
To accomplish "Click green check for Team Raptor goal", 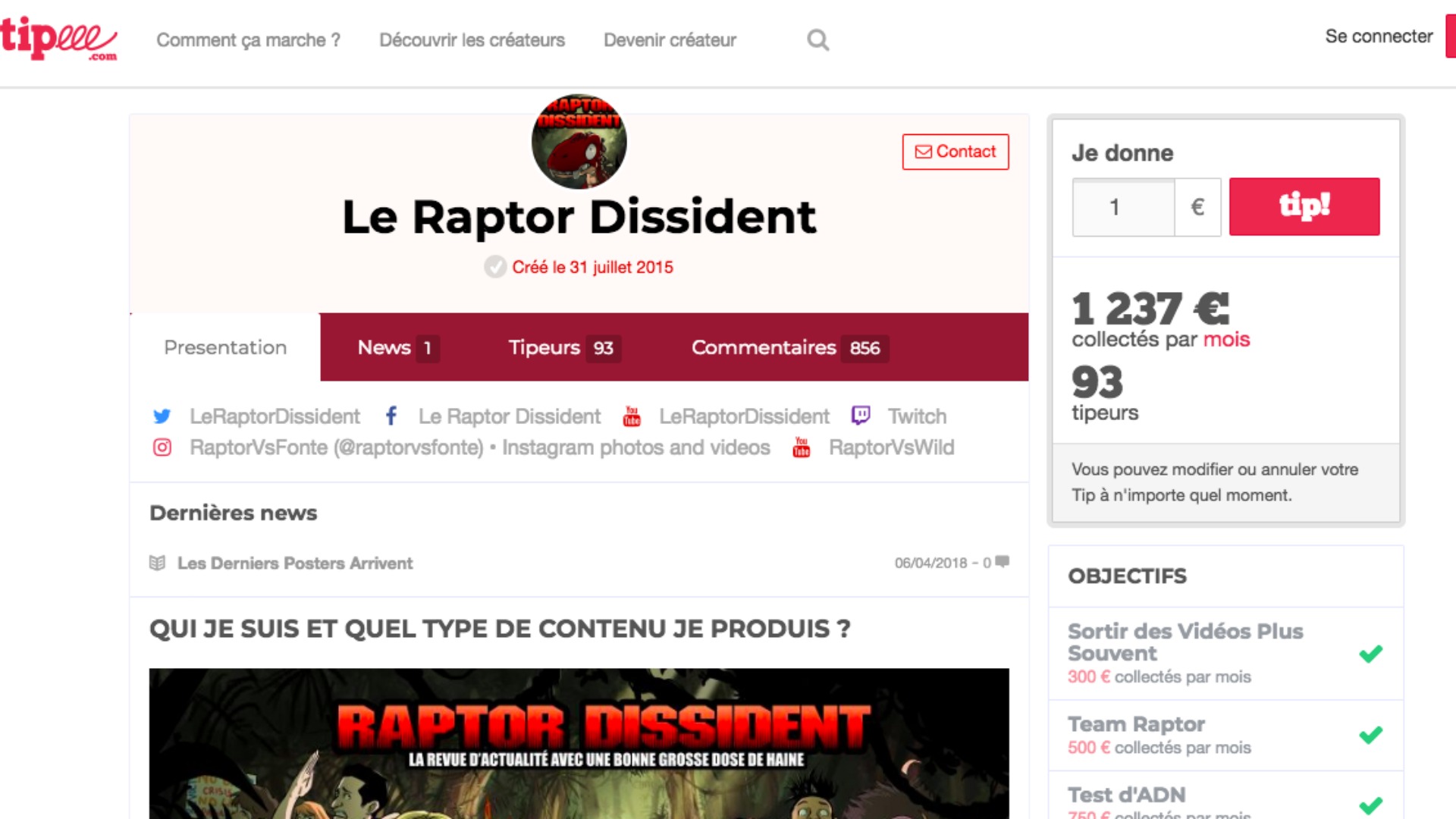I will coord(1370,735).
